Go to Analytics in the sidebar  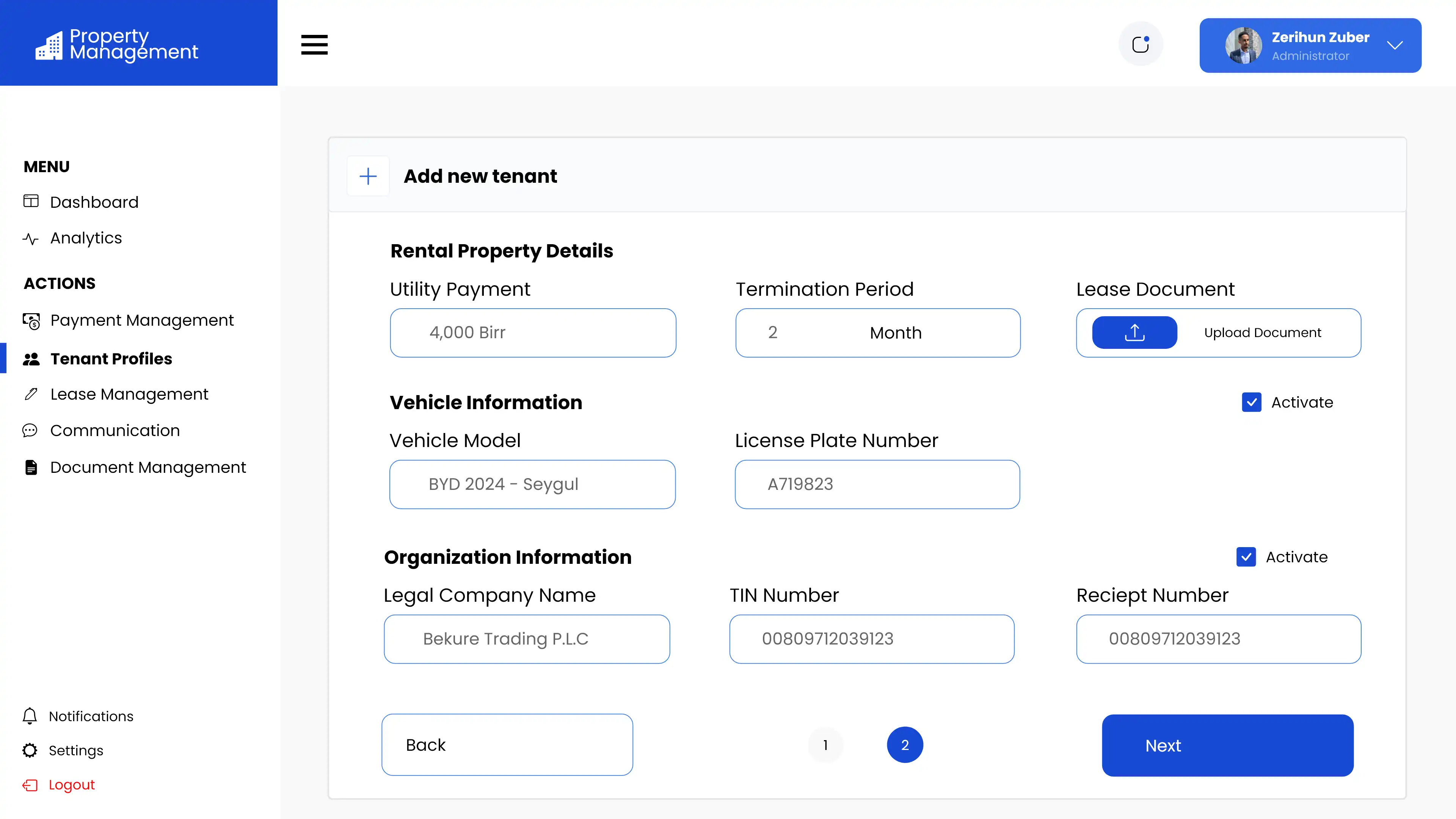click(x=86, y=238)
